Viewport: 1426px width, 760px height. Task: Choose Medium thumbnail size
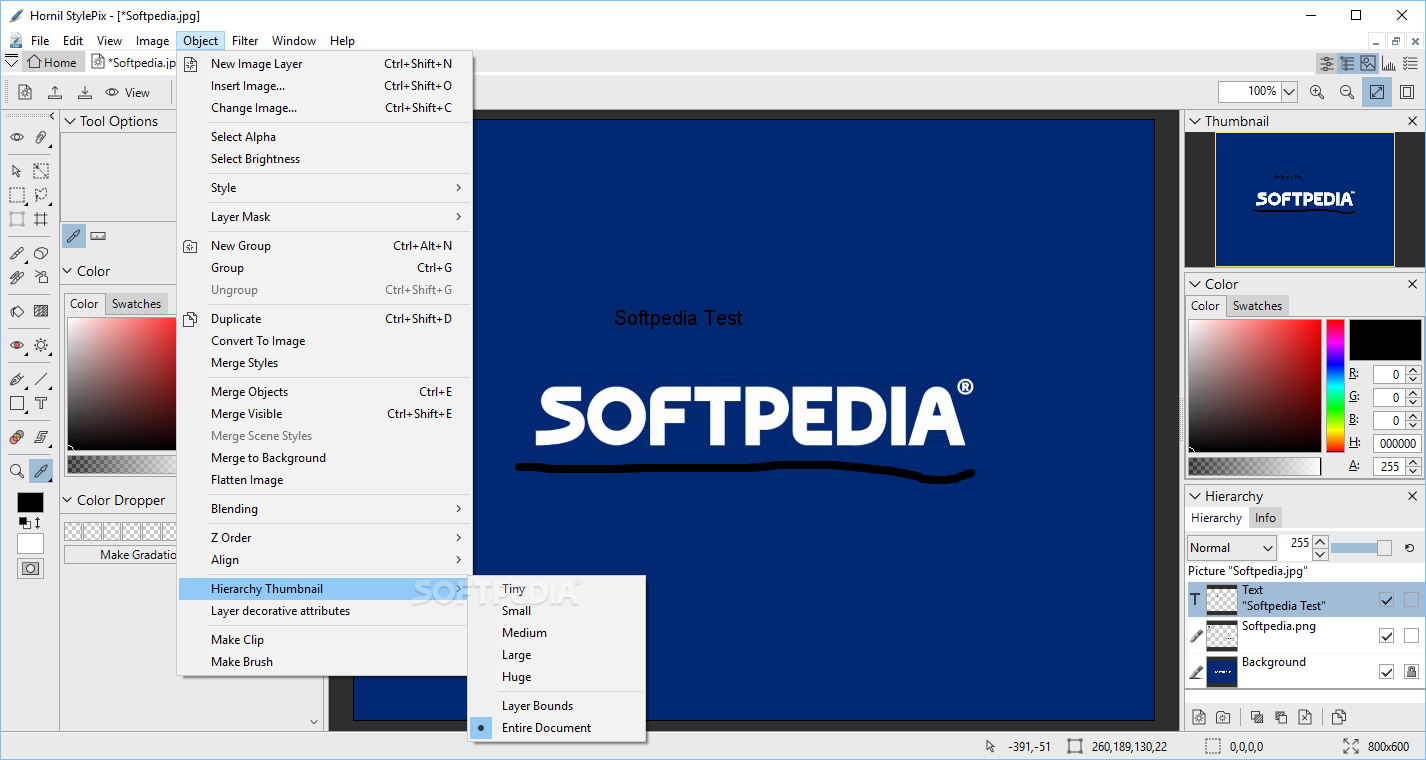[x=557, y=633]
